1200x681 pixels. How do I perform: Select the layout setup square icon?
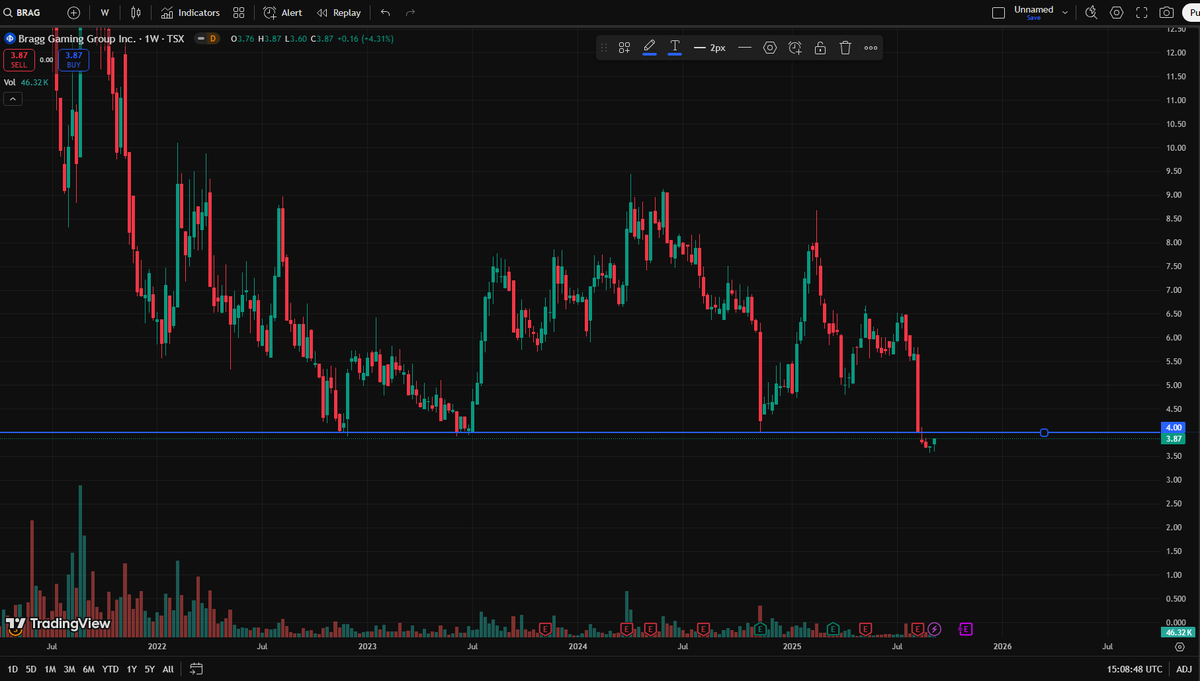(x=998, y=13)
